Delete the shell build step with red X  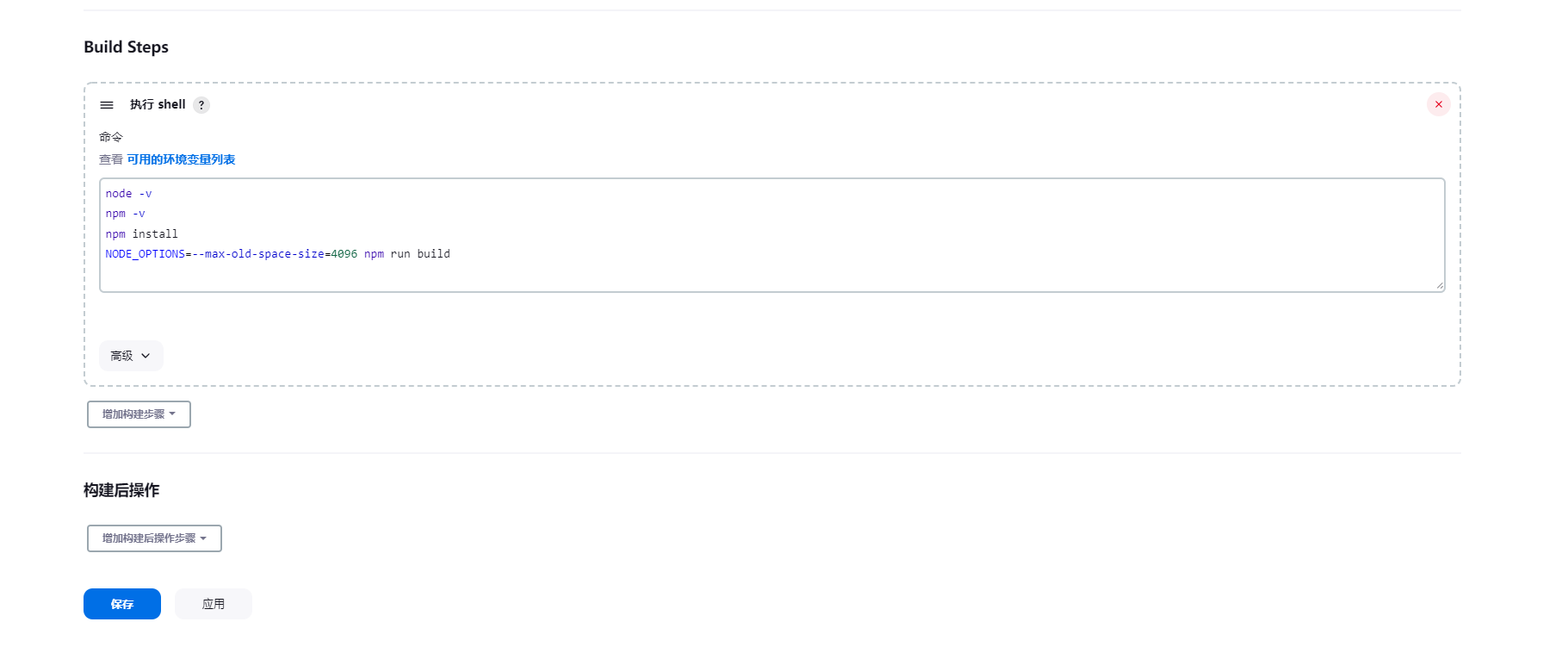click(x=1438, y=104)
